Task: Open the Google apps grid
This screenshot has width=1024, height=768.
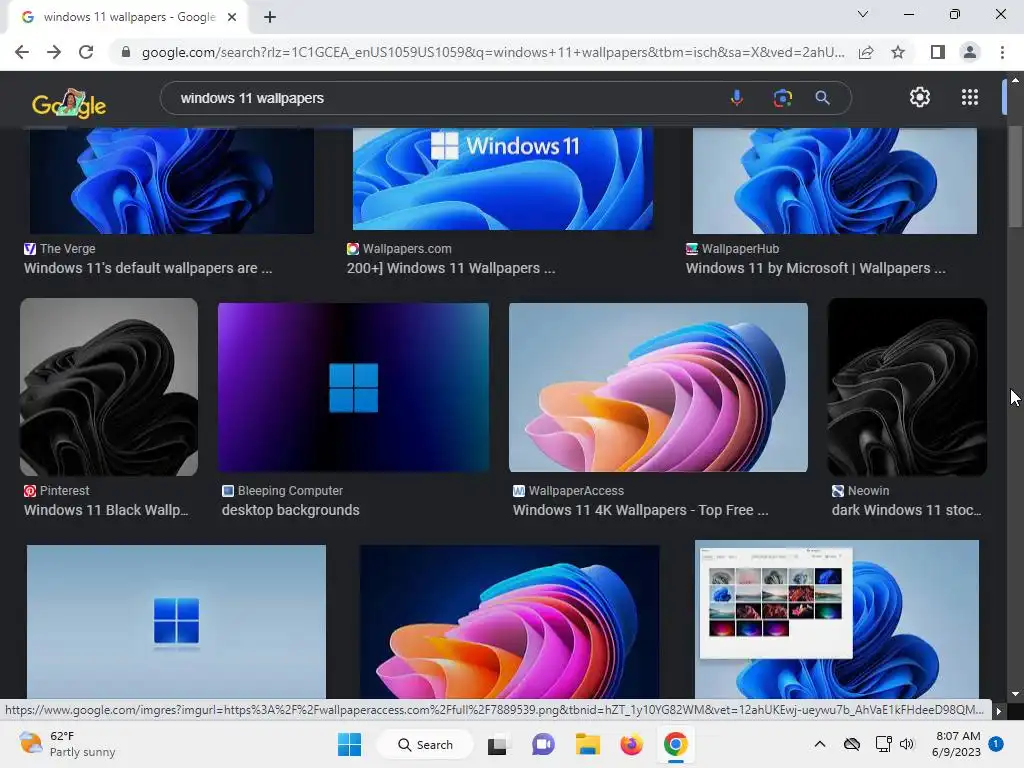Action: point(970,97)
